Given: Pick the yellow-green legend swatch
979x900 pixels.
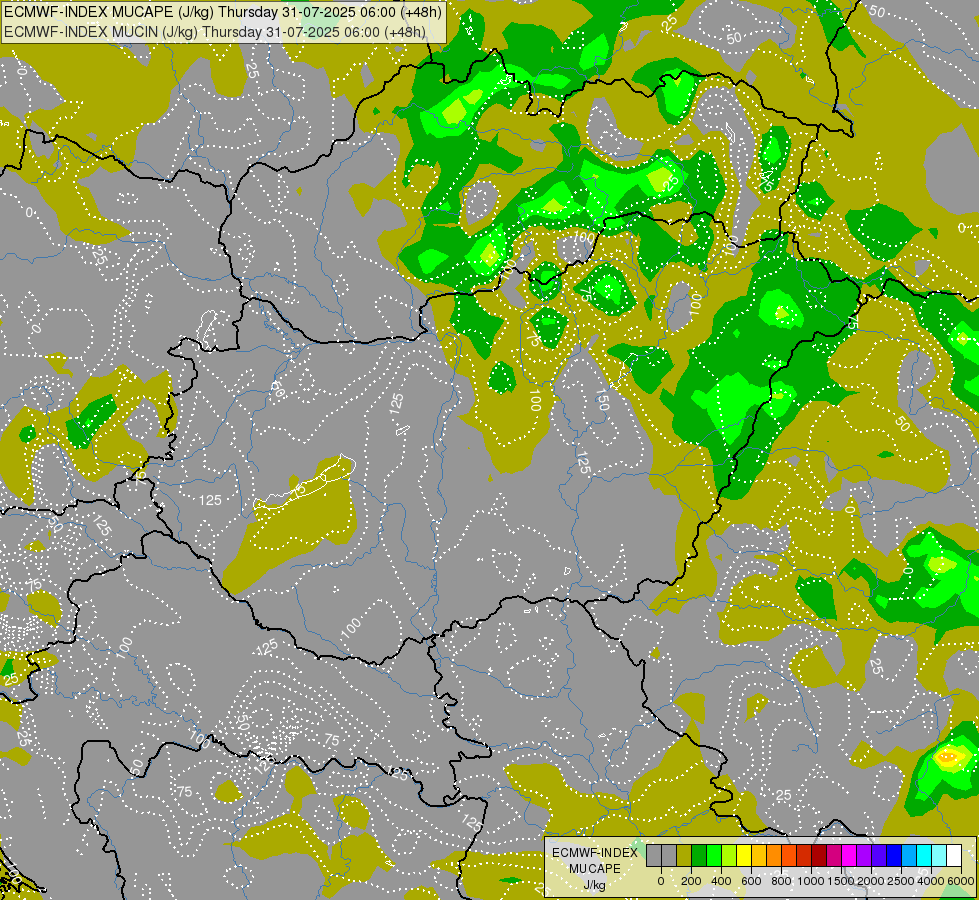Looking at the screenshot, I should (x=729, y=855).
